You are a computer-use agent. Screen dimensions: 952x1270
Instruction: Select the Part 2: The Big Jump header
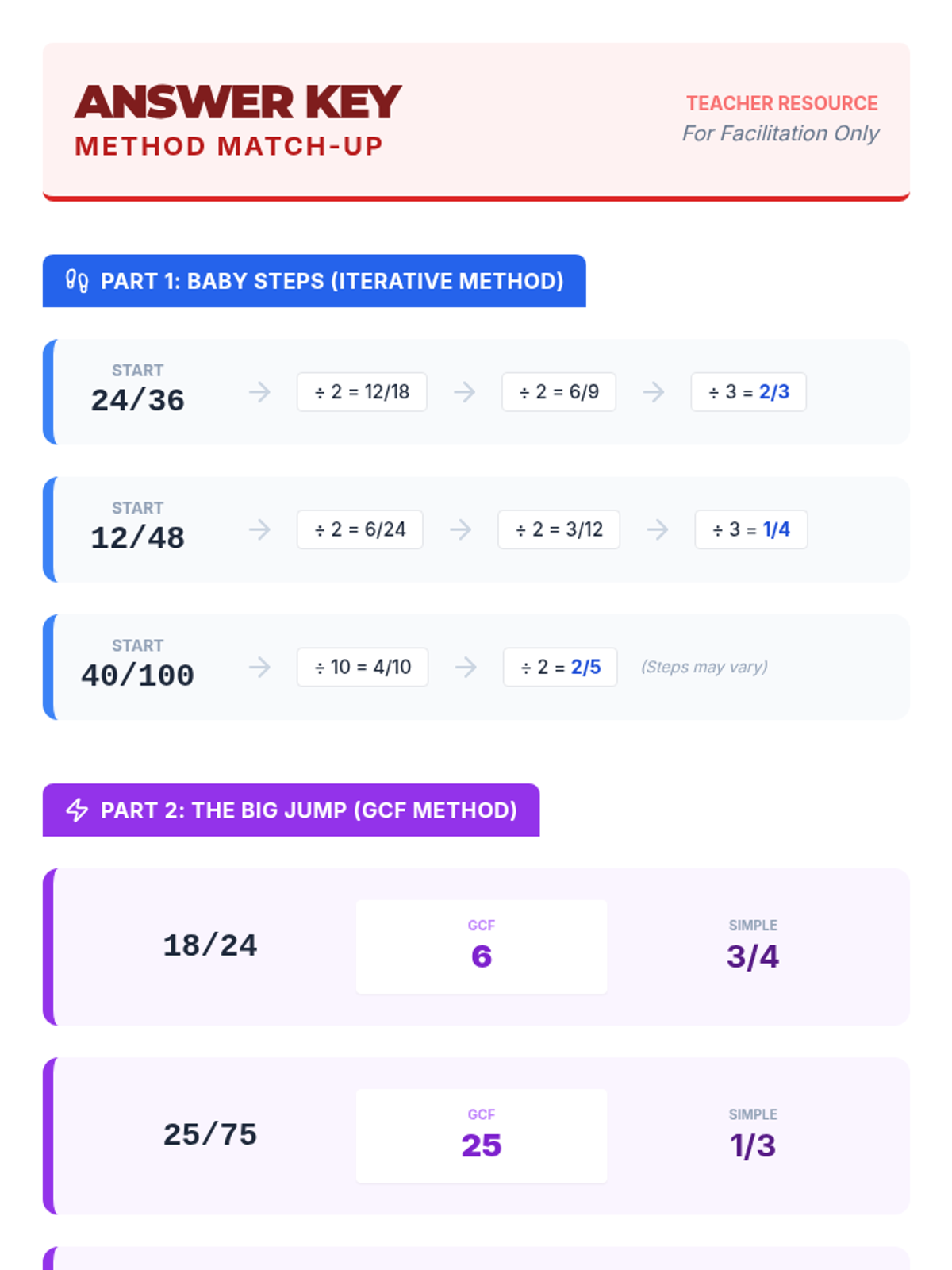(x=291, y=810)
